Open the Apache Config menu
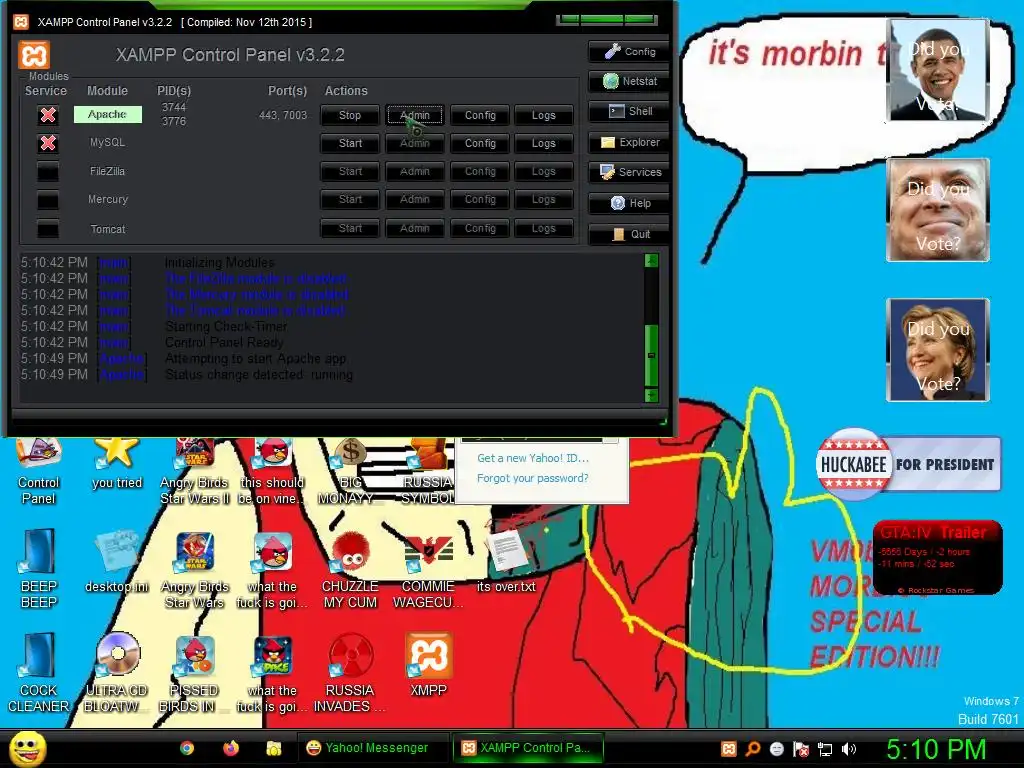Screen dimensions: 1024x768 pyautogui.click(x=480, y=115)
